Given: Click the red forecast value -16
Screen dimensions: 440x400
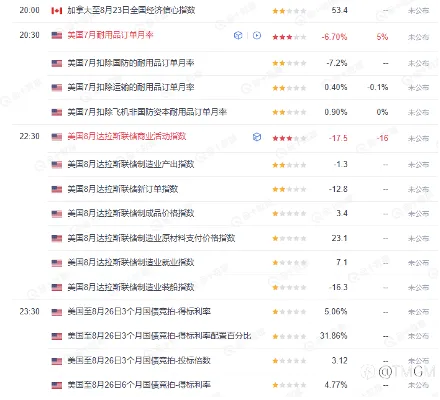Looking at the screenshot, I should tap(383, 138).
